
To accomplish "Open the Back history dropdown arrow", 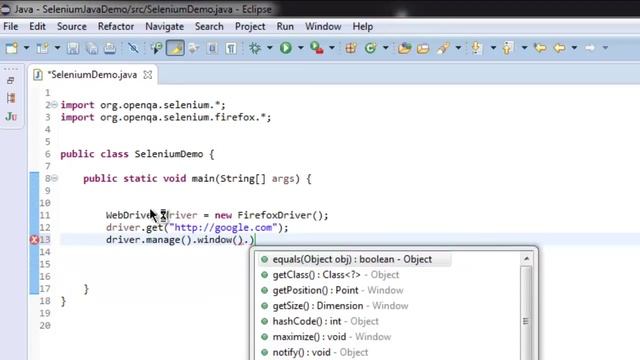I will (574, 48).
